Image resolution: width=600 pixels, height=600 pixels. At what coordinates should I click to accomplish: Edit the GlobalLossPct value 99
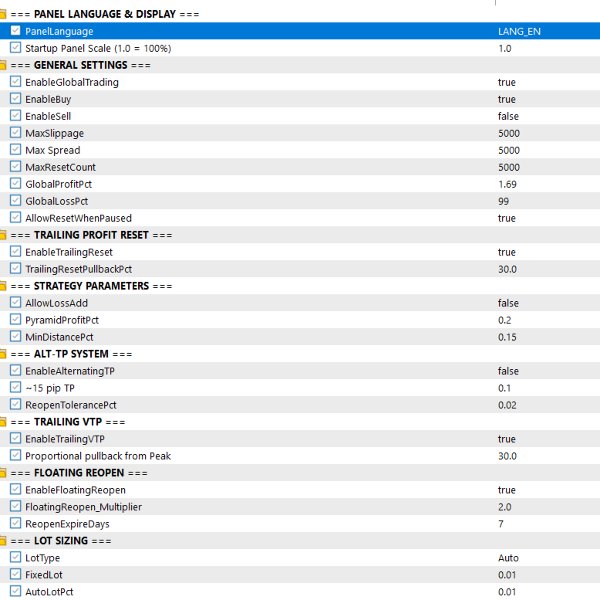[504, 201]
